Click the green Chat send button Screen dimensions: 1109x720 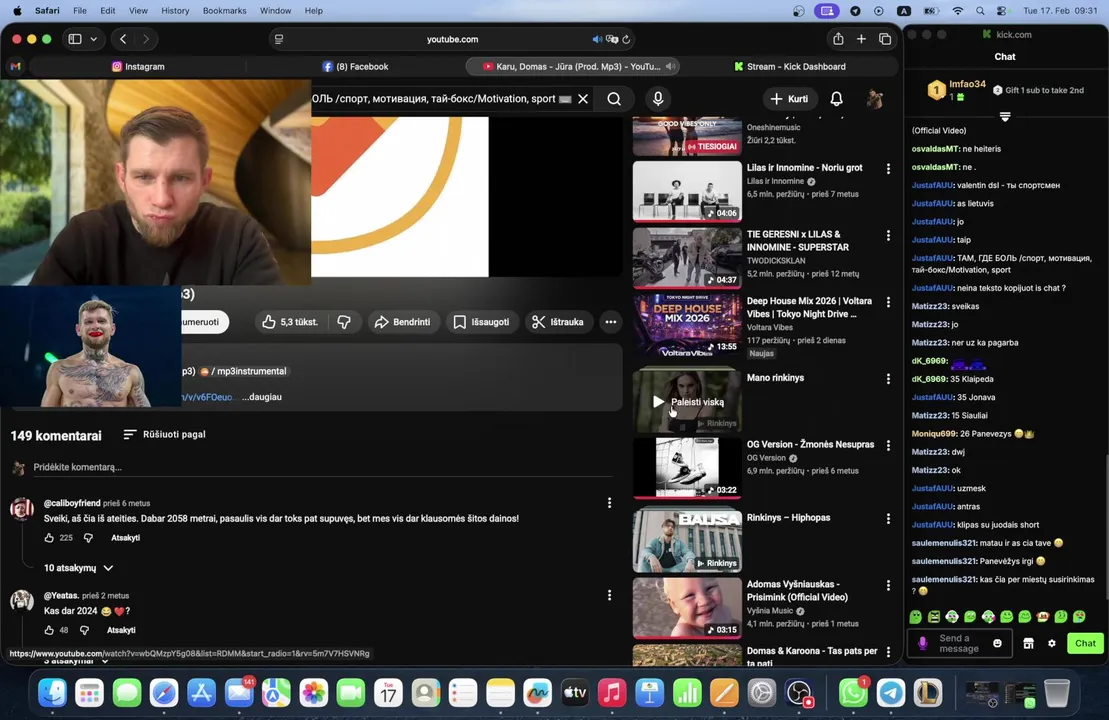(1085, 643)
